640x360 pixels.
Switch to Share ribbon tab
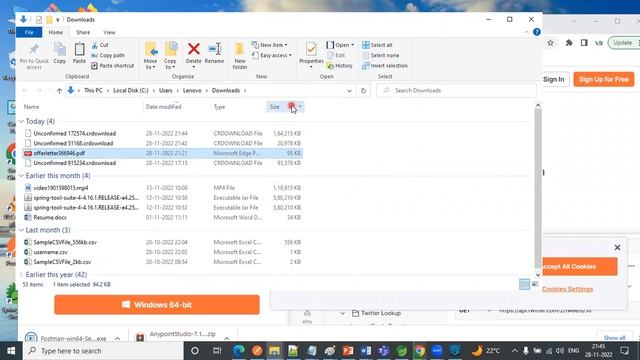coord(83,32)
